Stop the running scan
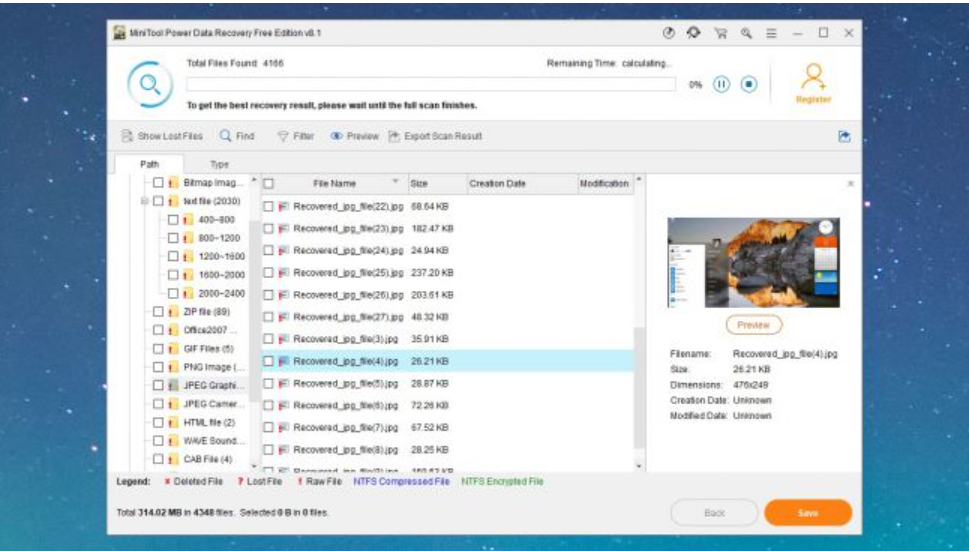Viewport: 969px width, 552px height. point(749,84)
